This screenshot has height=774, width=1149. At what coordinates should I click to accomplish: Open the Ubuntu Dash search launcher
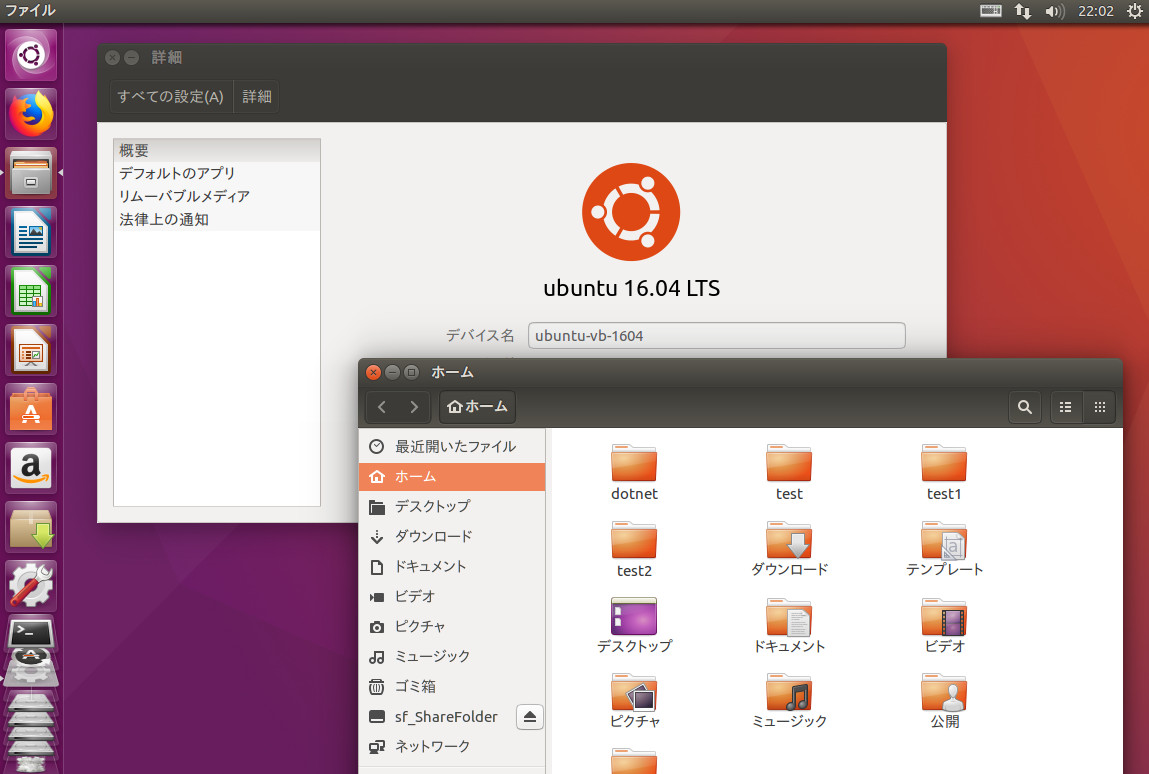(x=31, y=56)
